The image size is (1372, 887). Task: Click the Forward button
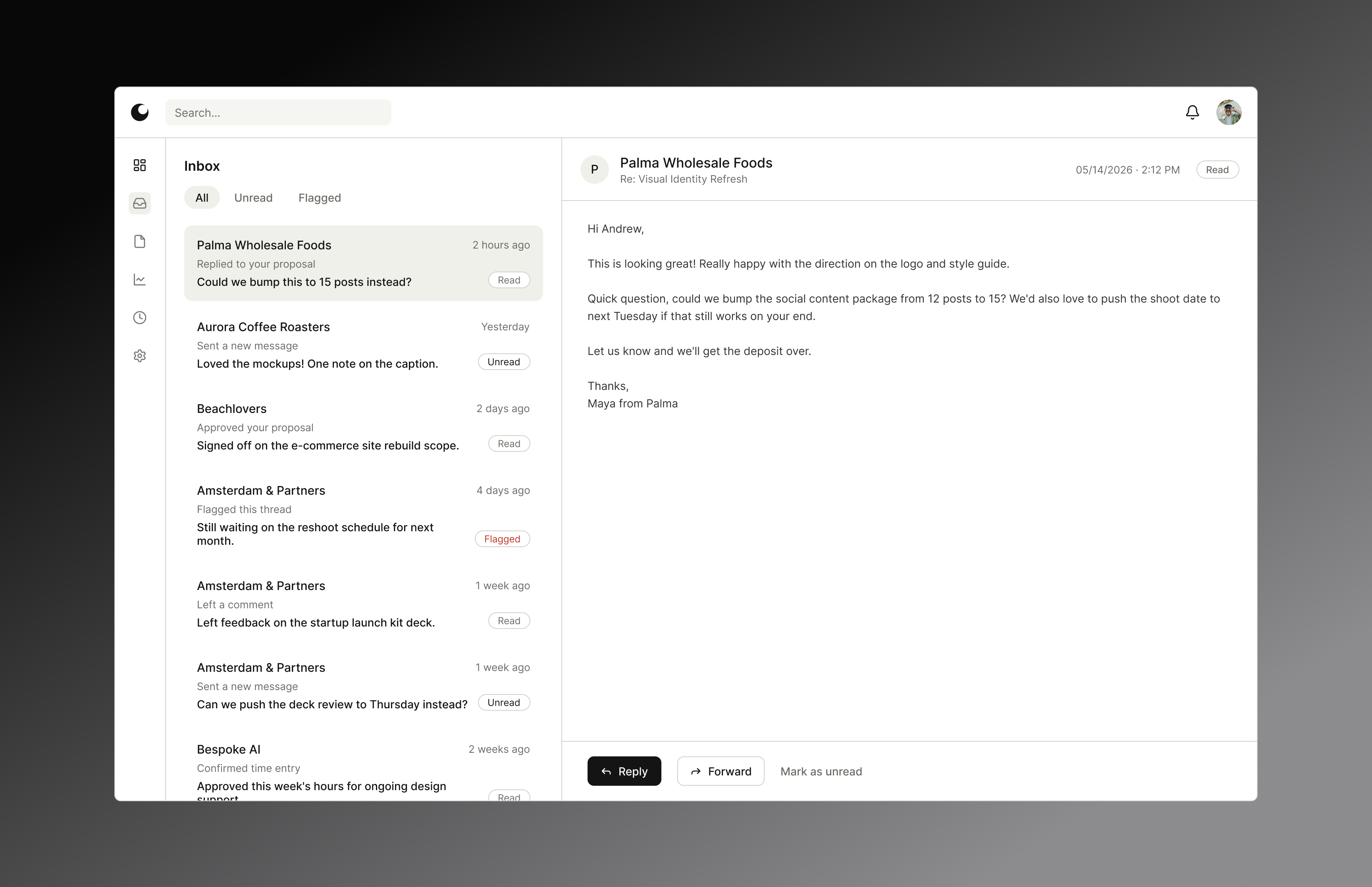click(720, 771)
